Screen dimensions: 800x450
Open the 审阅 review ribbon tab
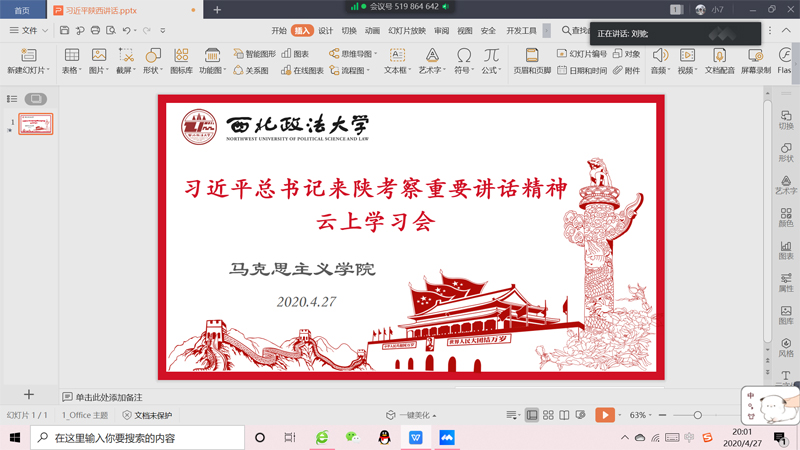(x=442, y=31)
